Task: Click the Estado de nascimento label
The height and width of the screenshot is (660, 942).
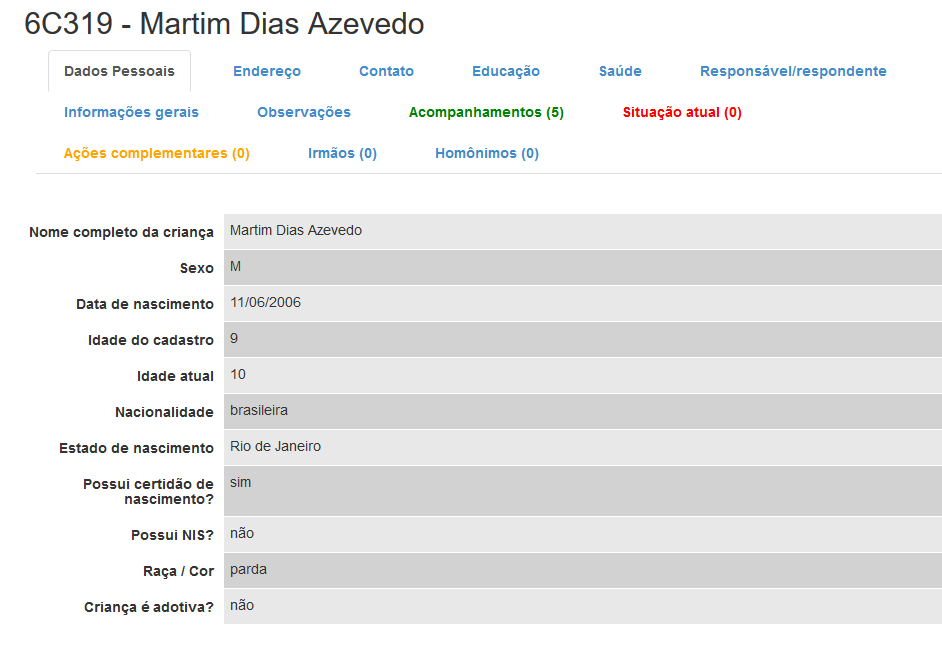Action: (x=136, y=449)
